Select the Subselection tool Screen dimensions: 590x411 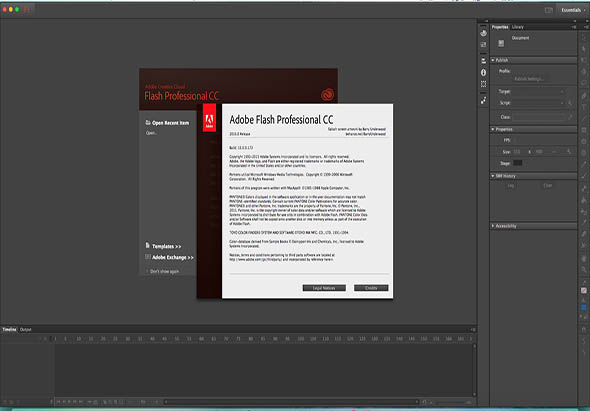584,49
